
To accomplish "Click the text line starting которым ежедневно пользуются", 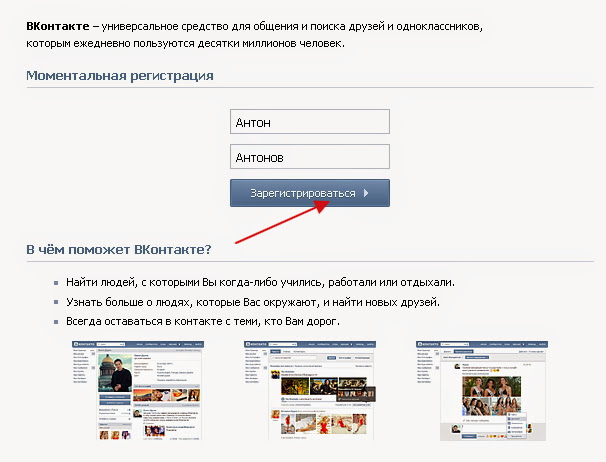I will click(x=185, y=43).
